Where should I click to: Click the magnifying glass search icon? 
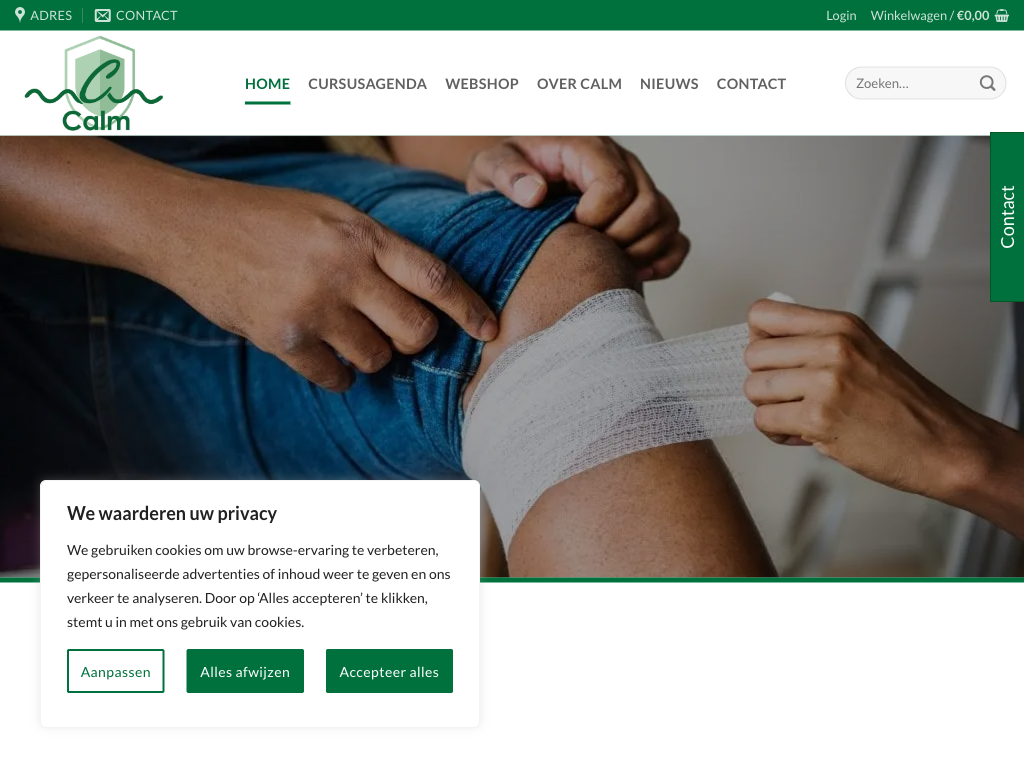pos(987,83)
